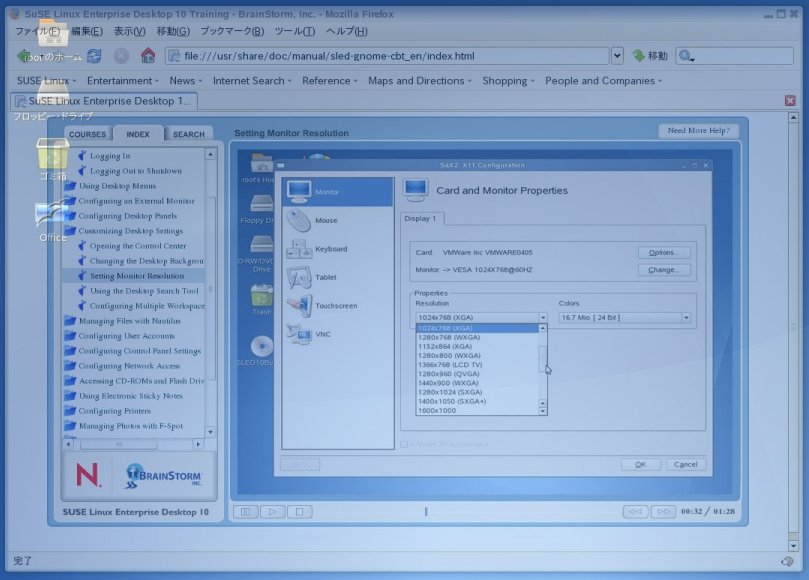Screen dimensions: 809x580
Task: Select the Keyboard configuration icon
Action: [x=300, y=249]
